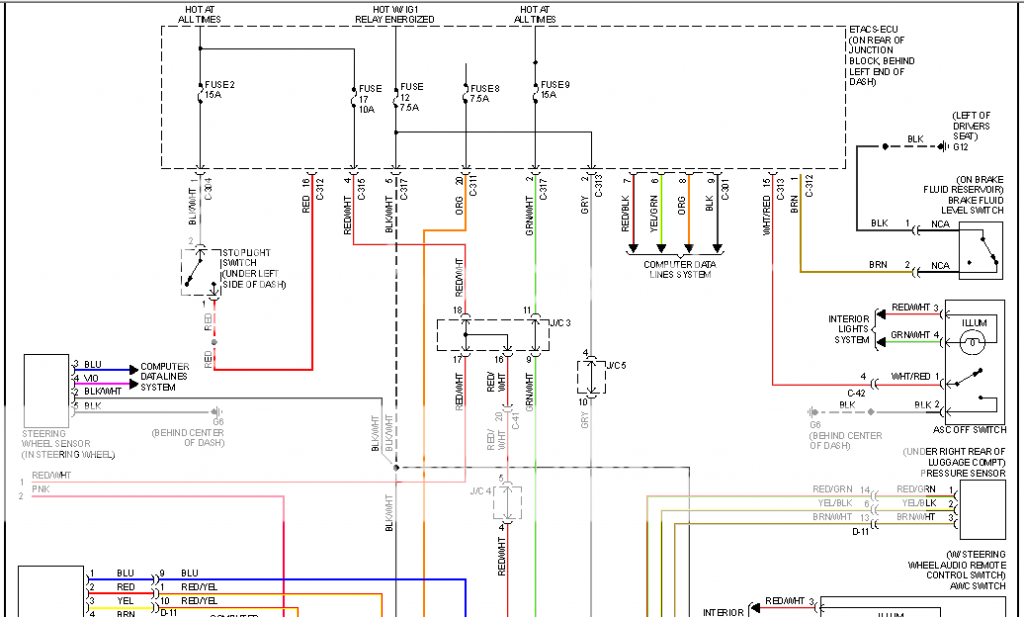Select the J/C 3 junction connector box

pyautogui.click(x=492, y=336)
